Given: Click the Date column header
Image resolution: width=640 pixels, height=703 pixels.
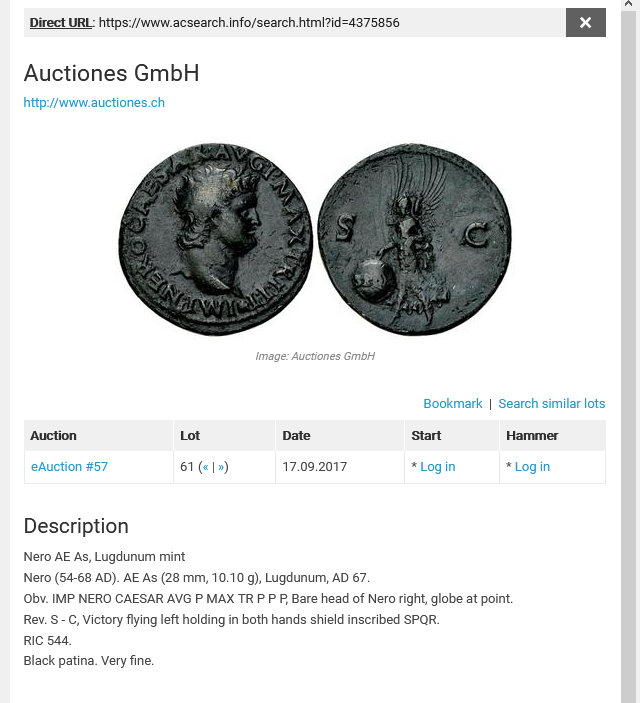Looking at the screenshot, I should point(296,436).
